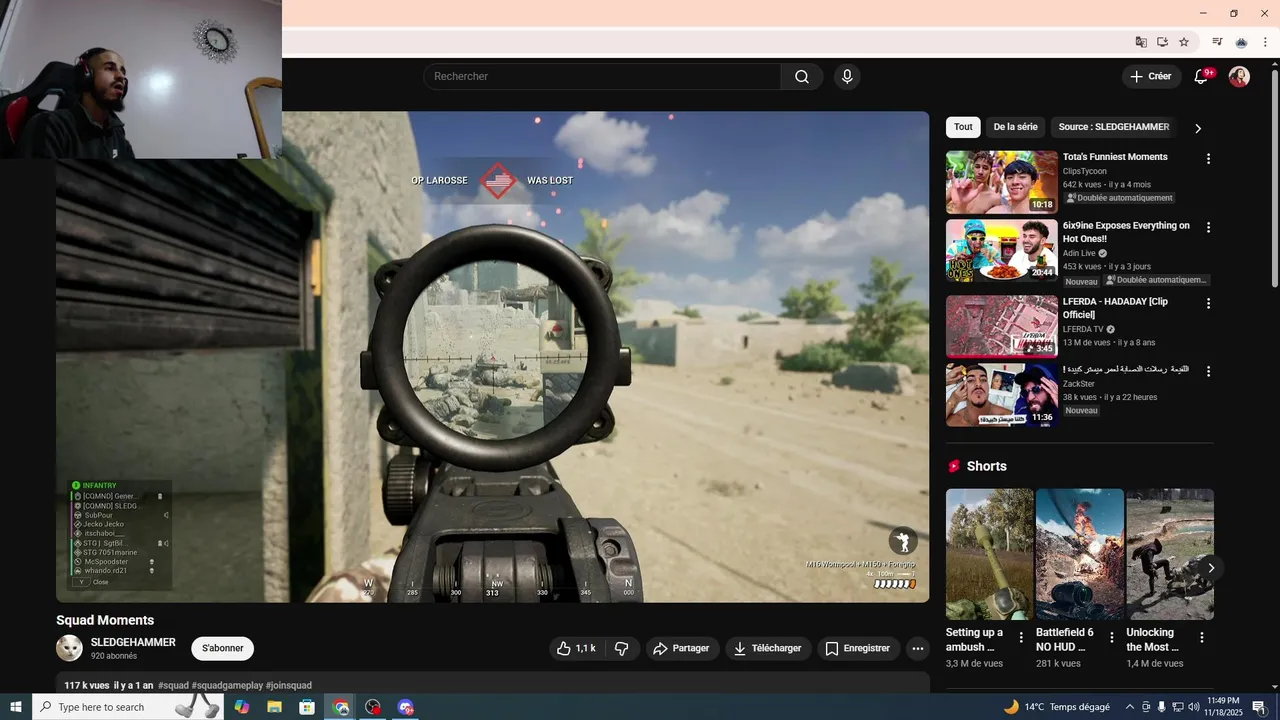This screenshot has width=1280, height=720.
Task: Open 6ix9ine Exposes Everything title
Action: (x=1126, y=232)
